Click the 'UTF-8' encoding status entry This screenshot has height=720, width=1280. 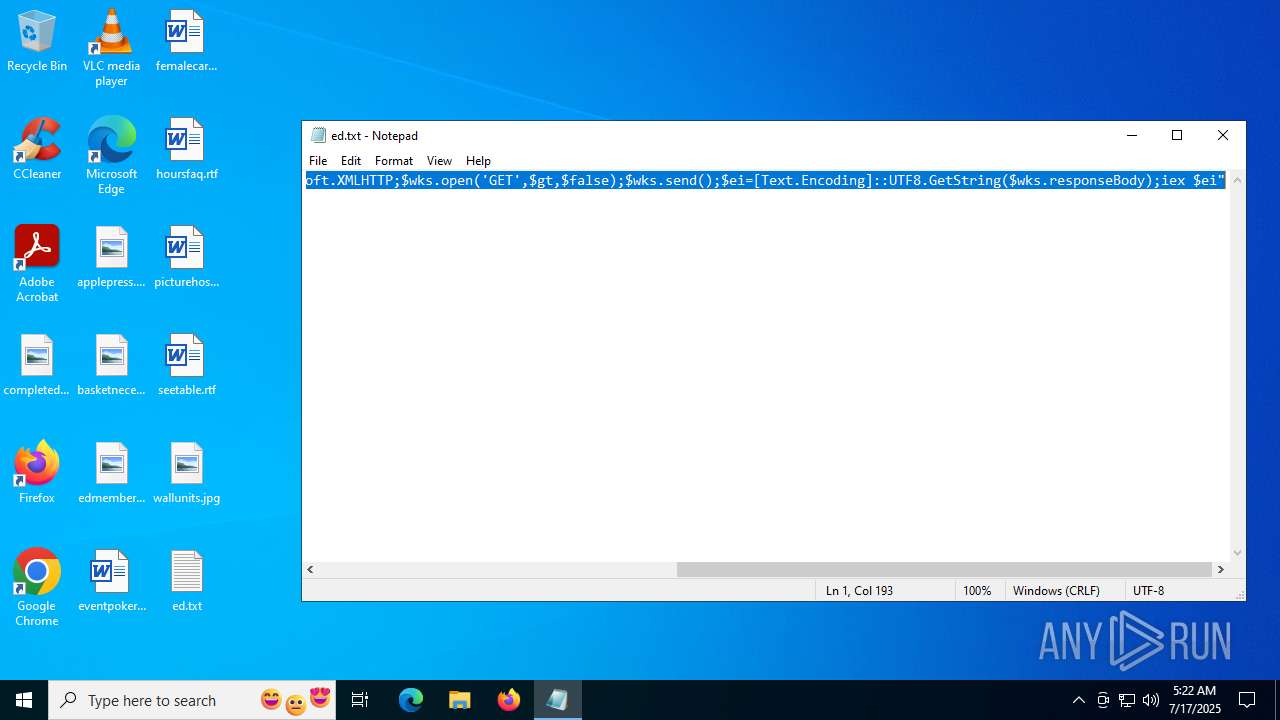point(1148,591)
